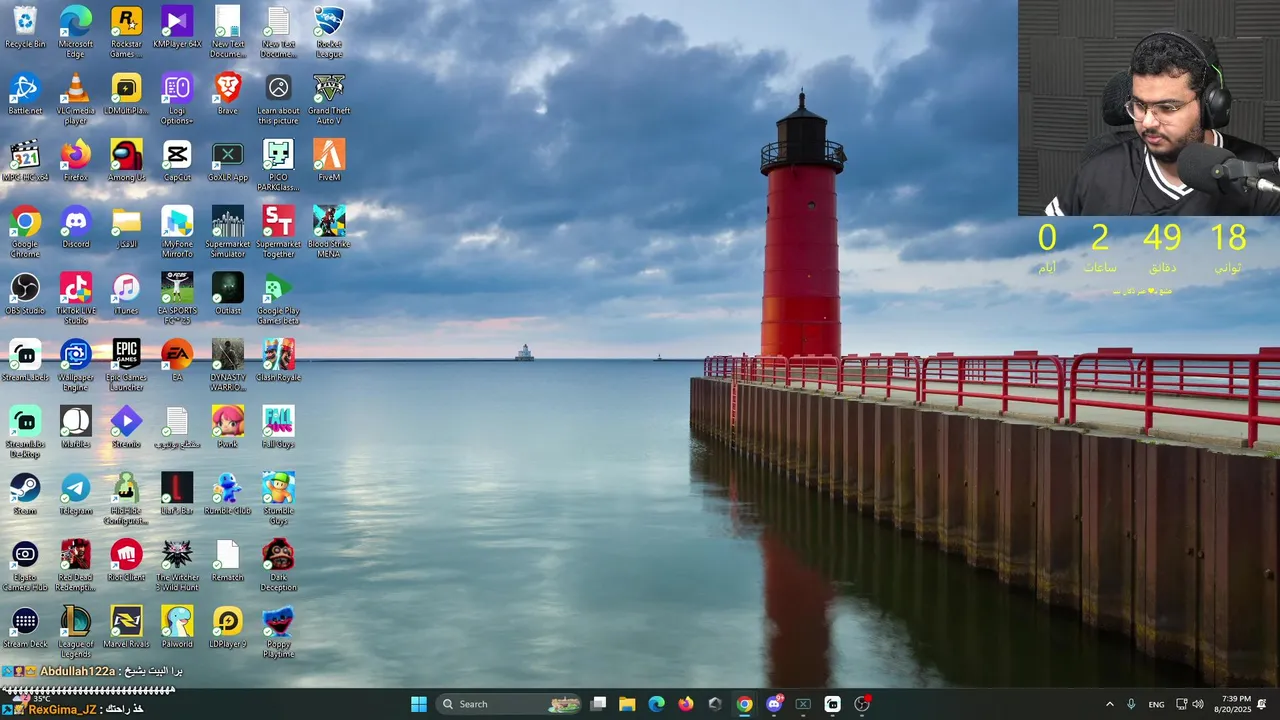Viewport: 1280px width, 720px height.
Task: Open the Rumble Club desktop icon
Action: tap(228, 494)
